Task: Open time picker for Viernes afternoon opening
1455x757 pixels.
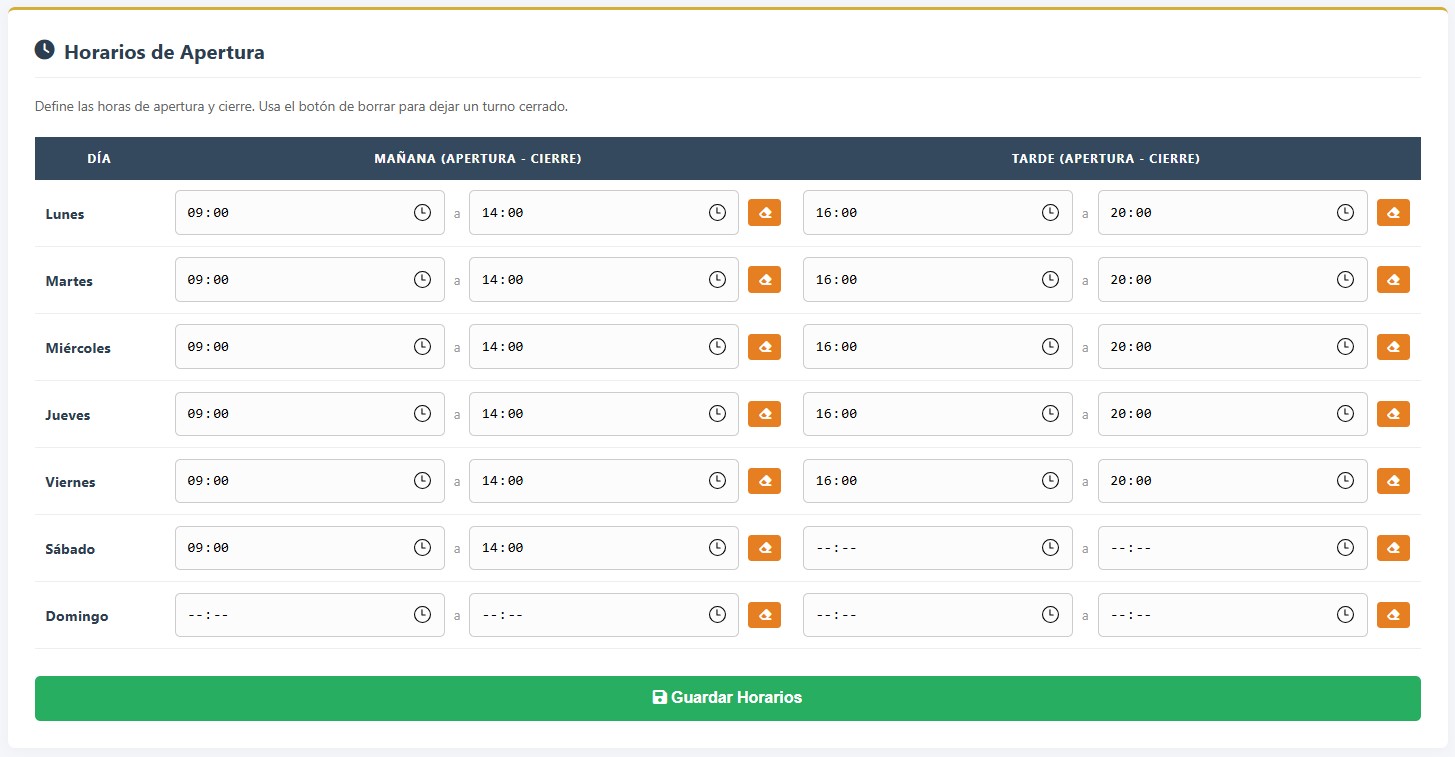Action: (1050, 480)
